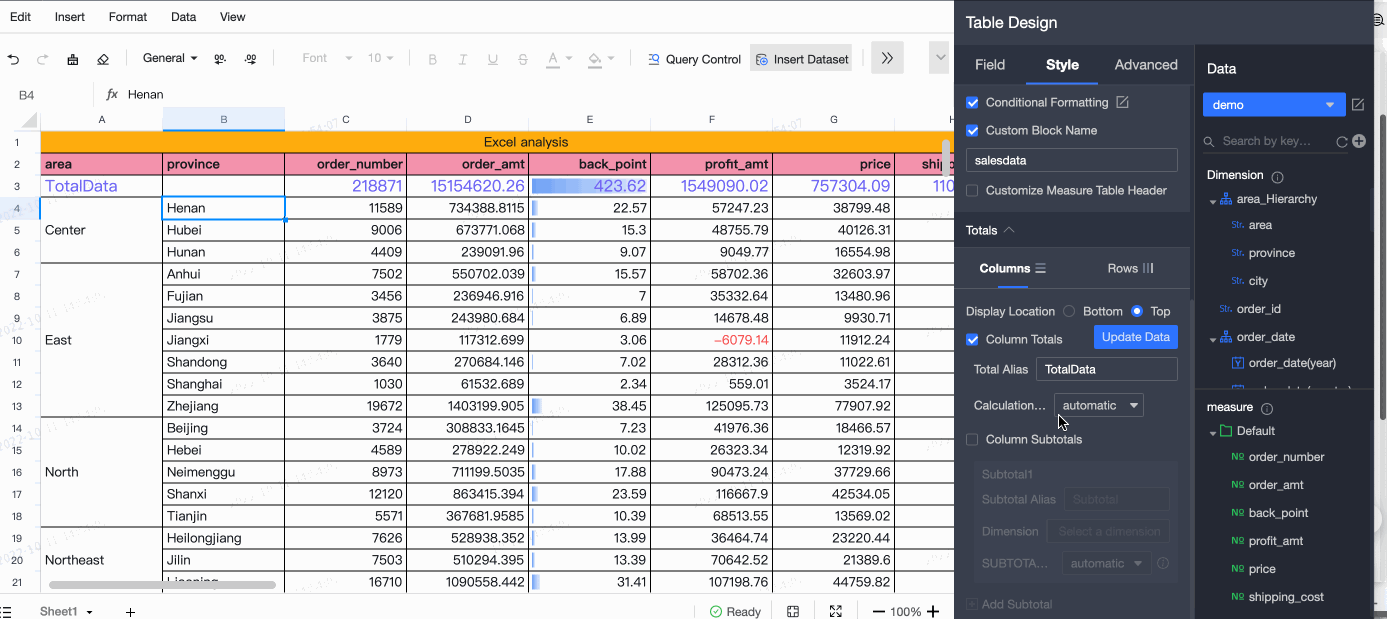Image resolution: width=1387 pixels, height=619 pixels.
Task: Zoom out with the minus icon
Action: [x=878, y=611]
